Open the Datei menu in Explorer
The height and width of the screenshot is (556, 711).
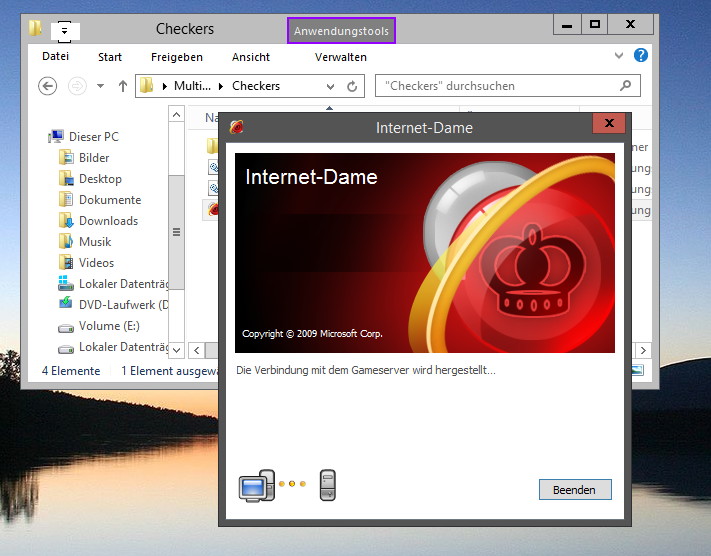pos(55,56)
